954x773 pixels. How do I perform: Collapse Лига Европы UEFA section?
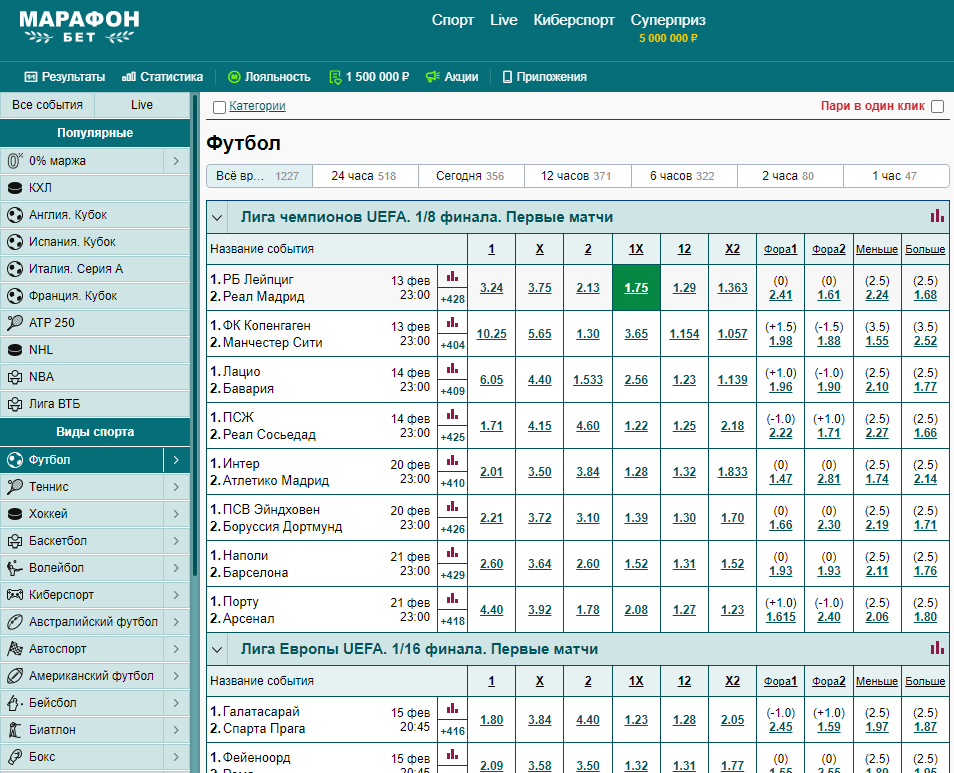pos(217,650)
